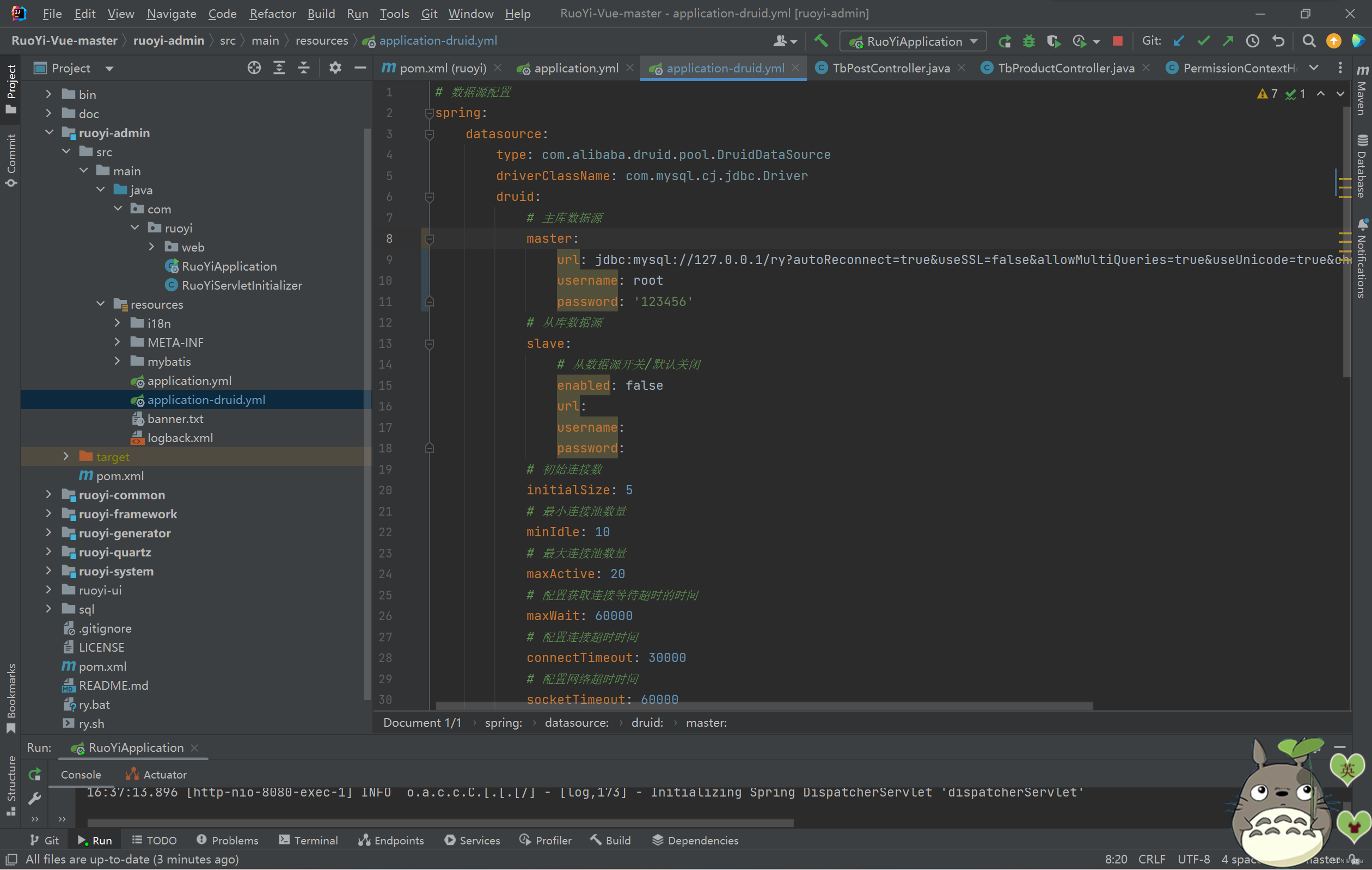Fold the master block at line 8
This screenshot has height=870, width=1372.
tap(430, 238)
